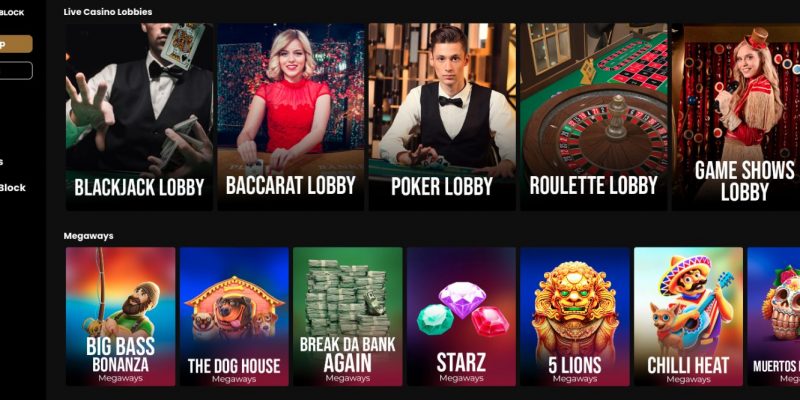Launch Starz Megaways game
The image size is (800, 400).
(x=461, y=316)
